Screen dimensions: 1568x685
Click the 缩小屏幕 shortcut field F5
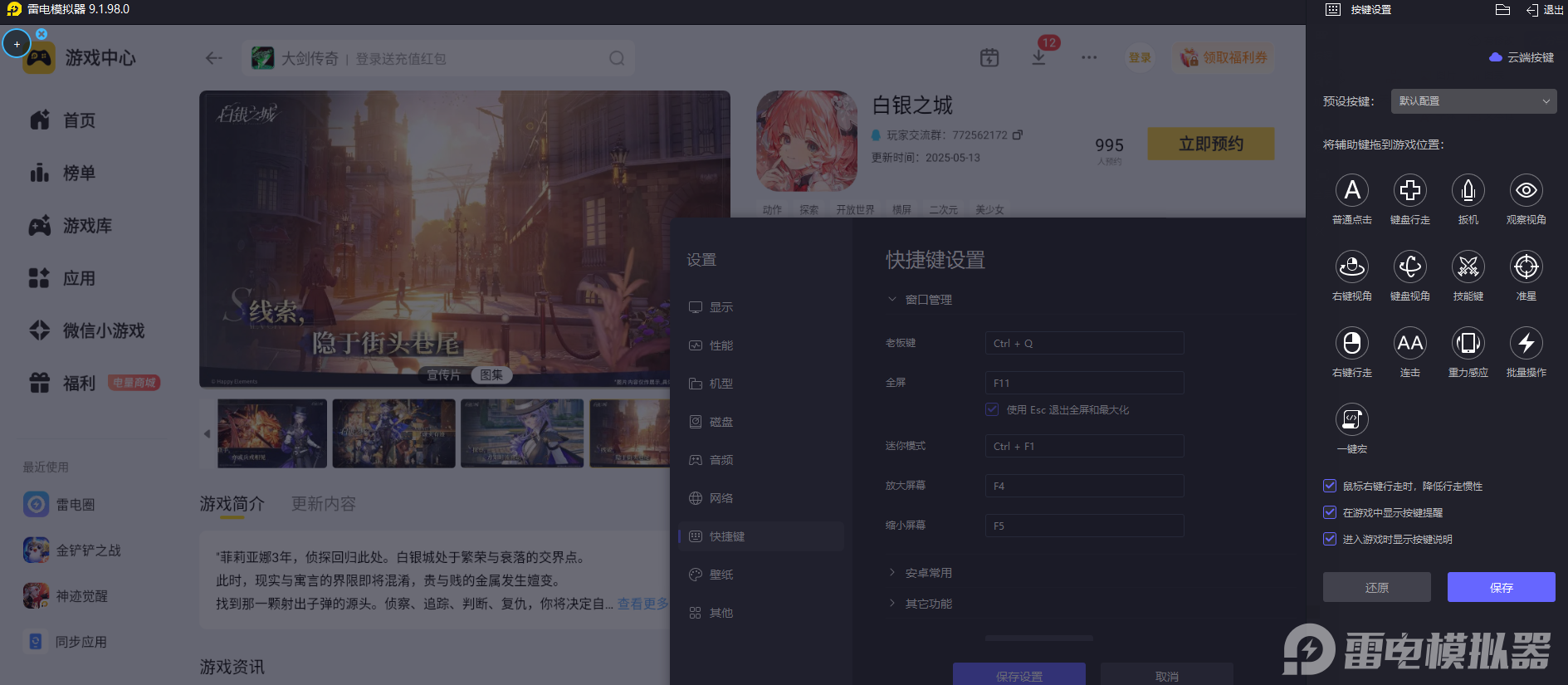[x=1084, y=526]
